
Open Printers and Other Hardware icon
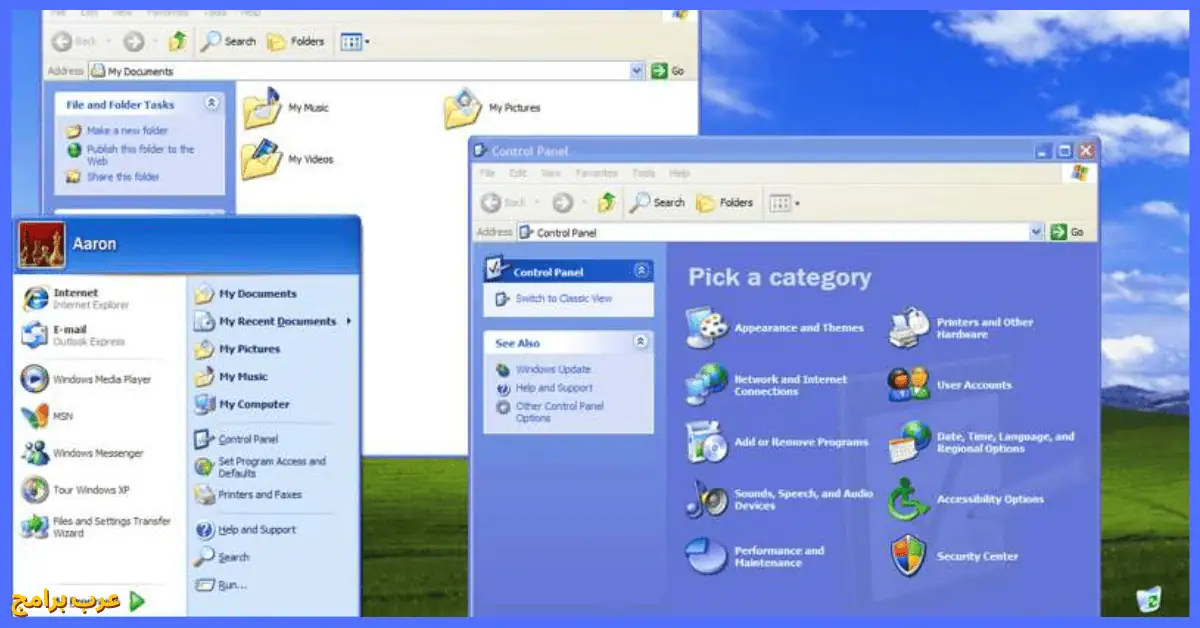(x=909, y=328)
